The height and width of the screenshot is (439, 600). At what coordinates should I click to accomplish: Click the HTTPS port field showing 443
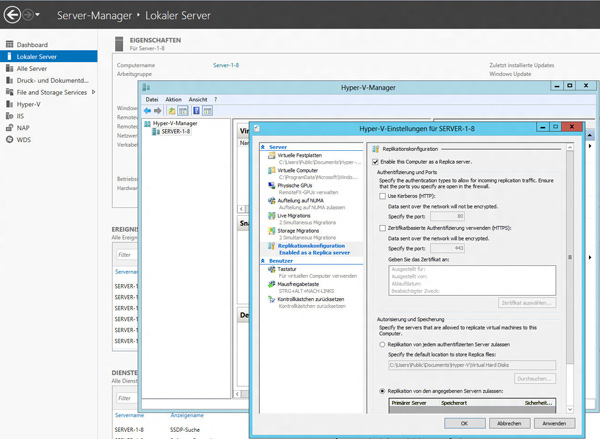447,248
